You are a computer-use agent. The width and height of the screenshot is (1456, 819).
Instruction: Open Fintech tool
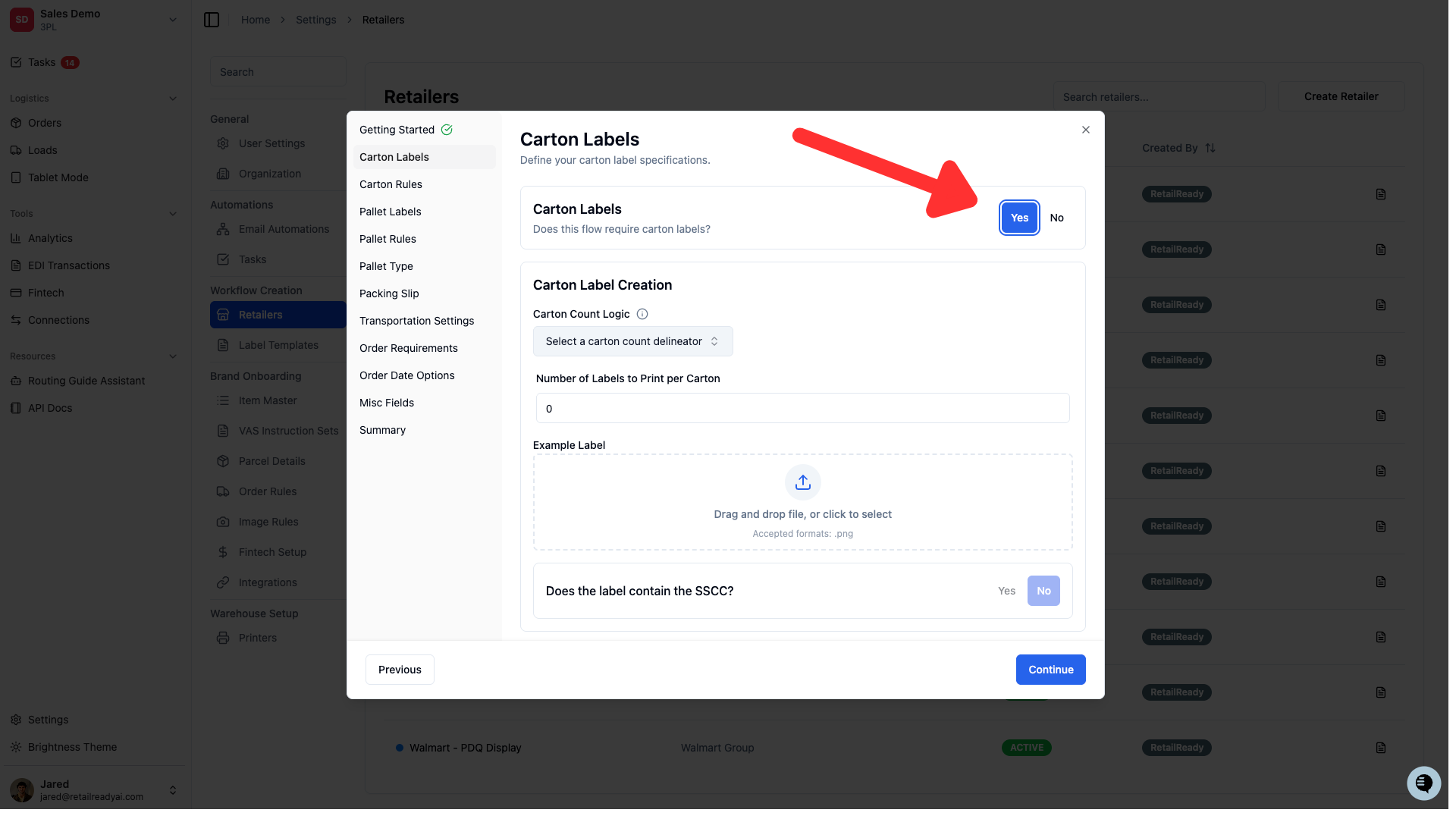[45, 293]
